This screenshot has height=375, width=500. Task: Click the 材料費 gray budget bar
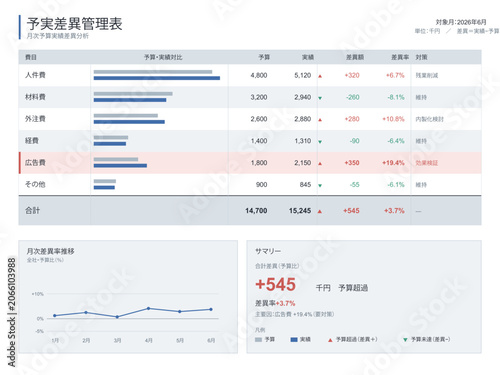(133, 94)
